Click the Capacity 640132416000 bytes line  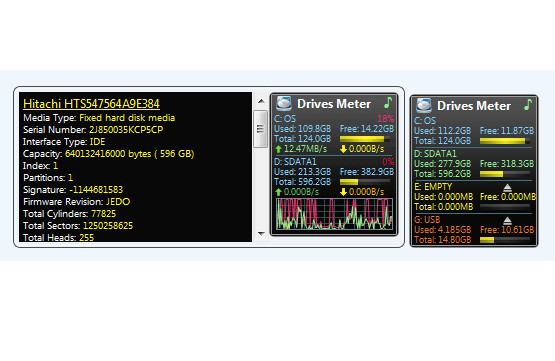(108, 154)
